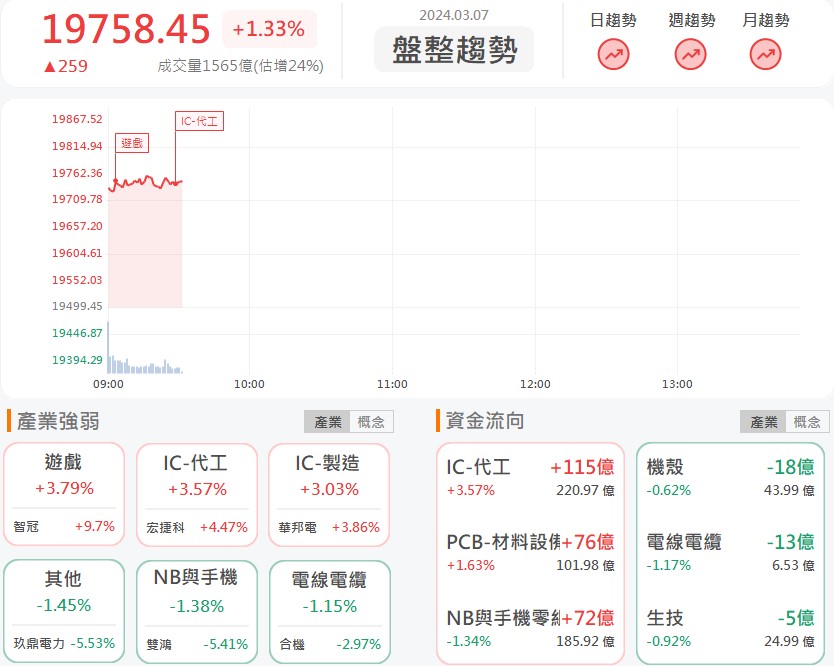
Task: Click the 日趨勢 daily trend up icon
Action: pos(613,54)
